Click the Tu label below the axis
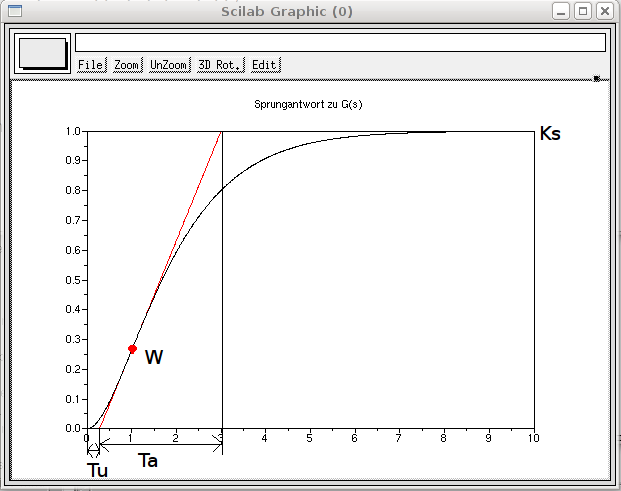Image resolution: width=621 pixels, height=491 pixels. [97, 470]
